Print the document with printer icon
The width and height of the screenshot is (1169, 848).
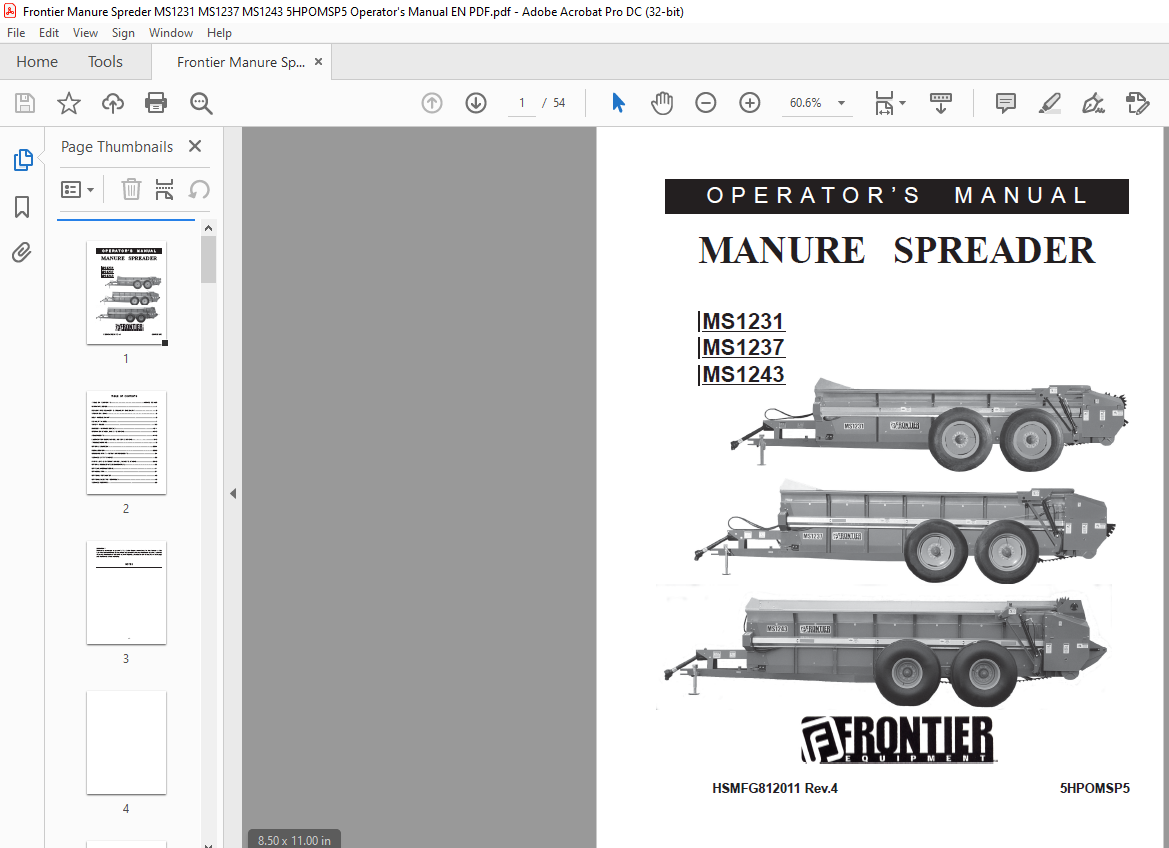pos(156,103)
